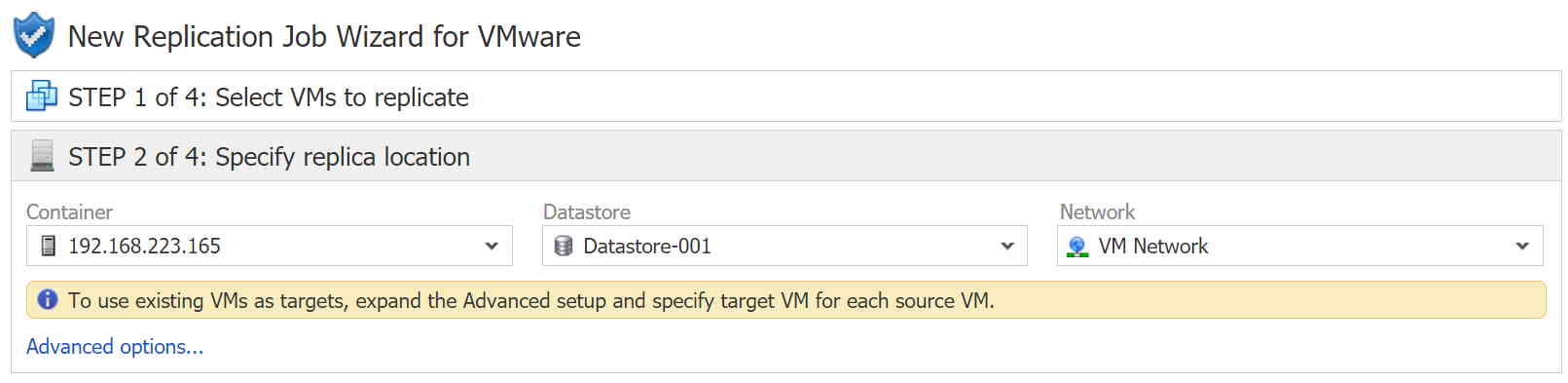Click the Container field label
The width and height of the screenshot is (1568, 383).
coord(69,211)
